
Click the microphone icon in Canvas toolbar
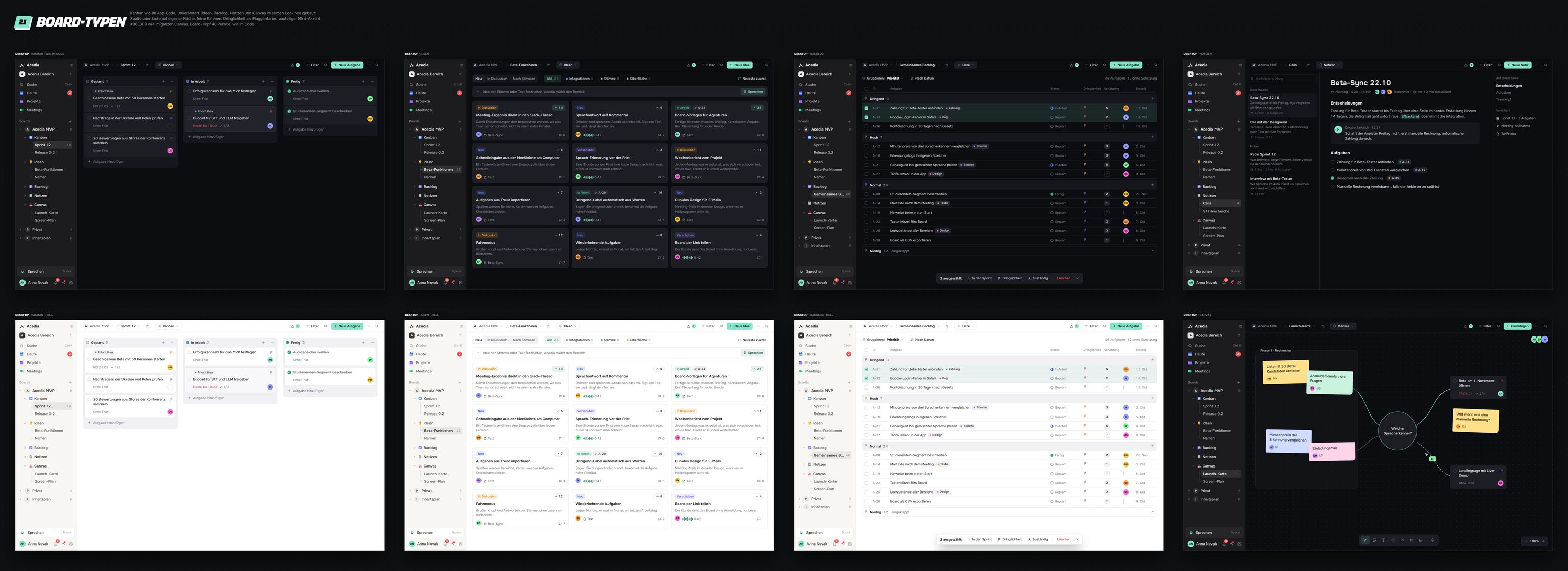click(x=1433, y=540)
